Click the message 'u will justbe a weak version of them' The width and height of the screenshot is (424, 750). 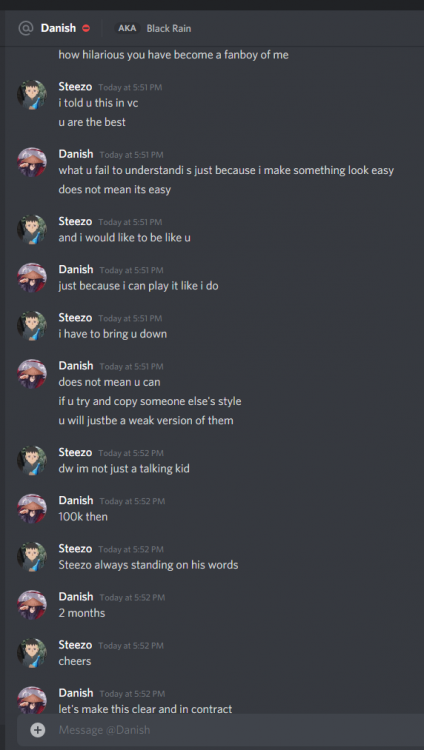[146, 420]
